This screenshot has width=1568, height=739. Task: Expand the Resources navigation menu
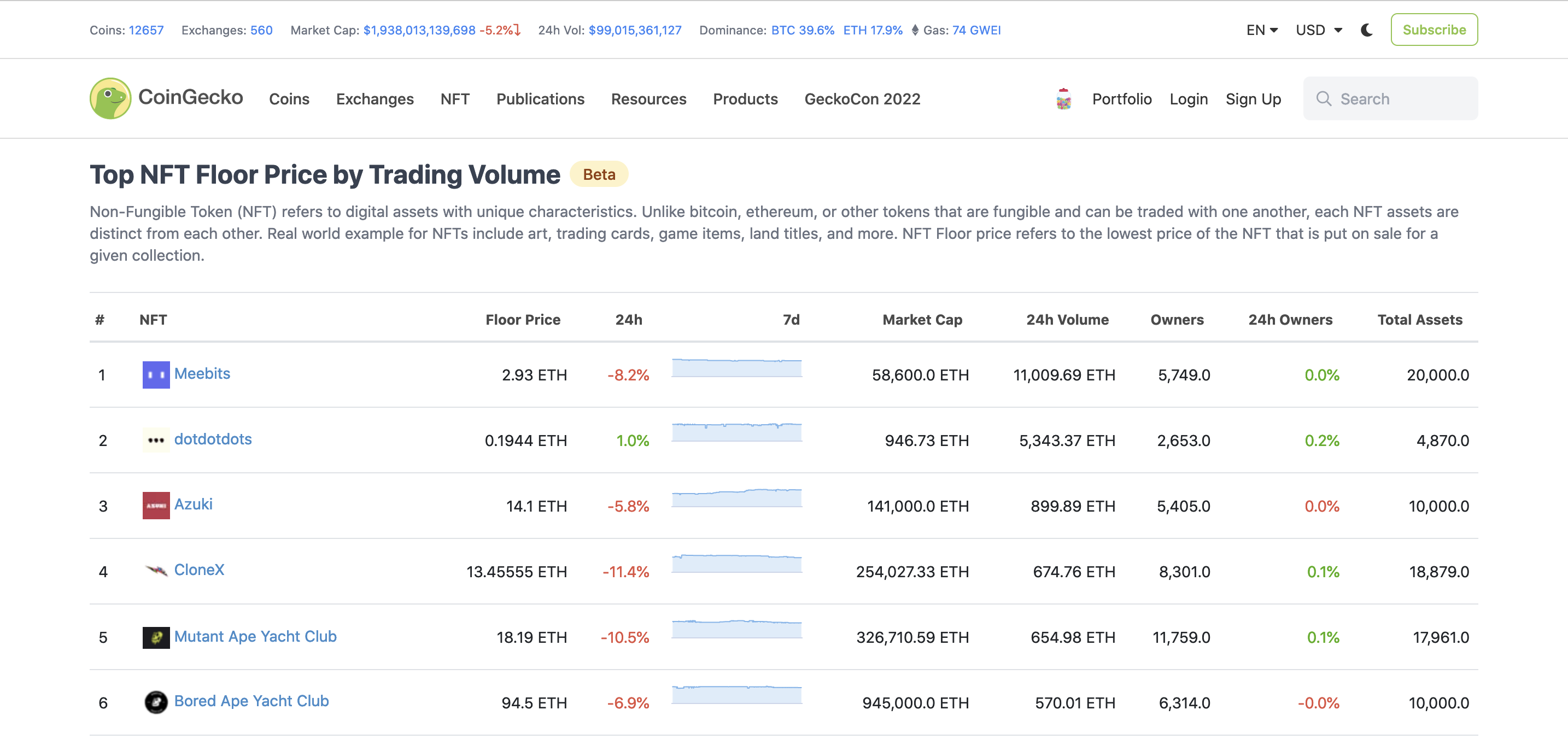tap(648, 98)
